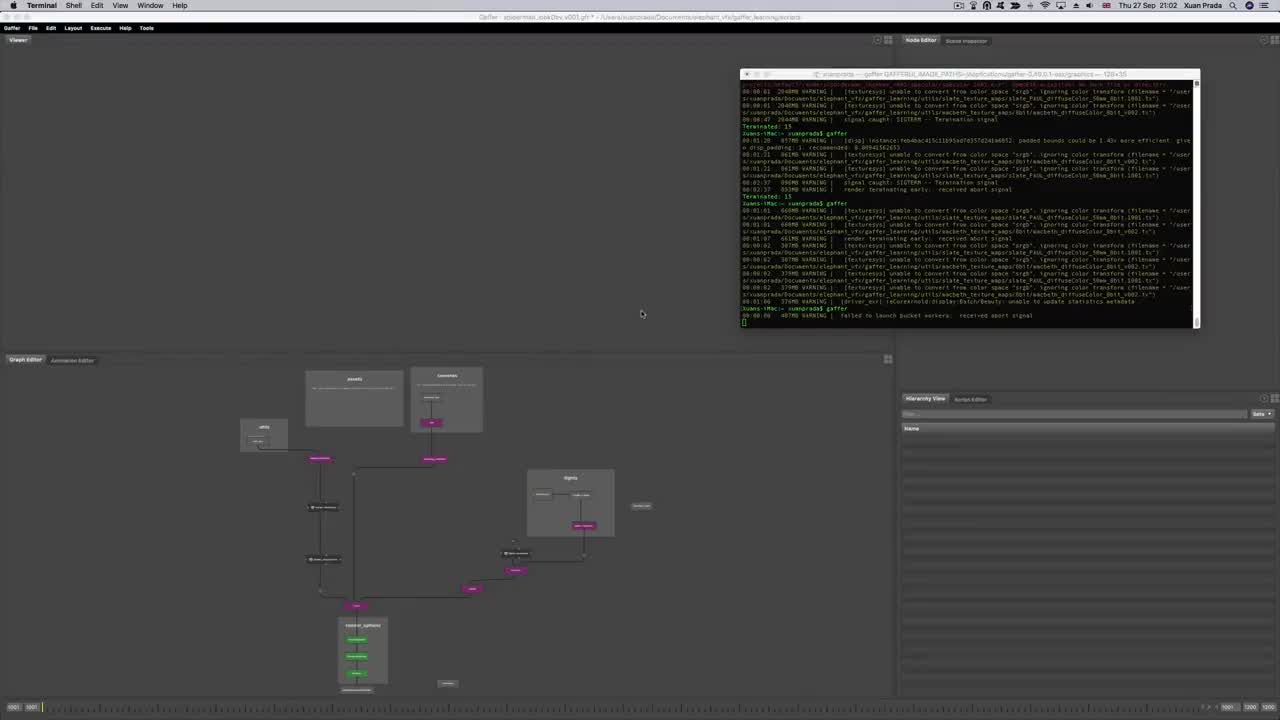Select the magenta node below cameras backdrop
Image resolution: width=1280 pixels, height=720 pixels.
coord(435,459)
